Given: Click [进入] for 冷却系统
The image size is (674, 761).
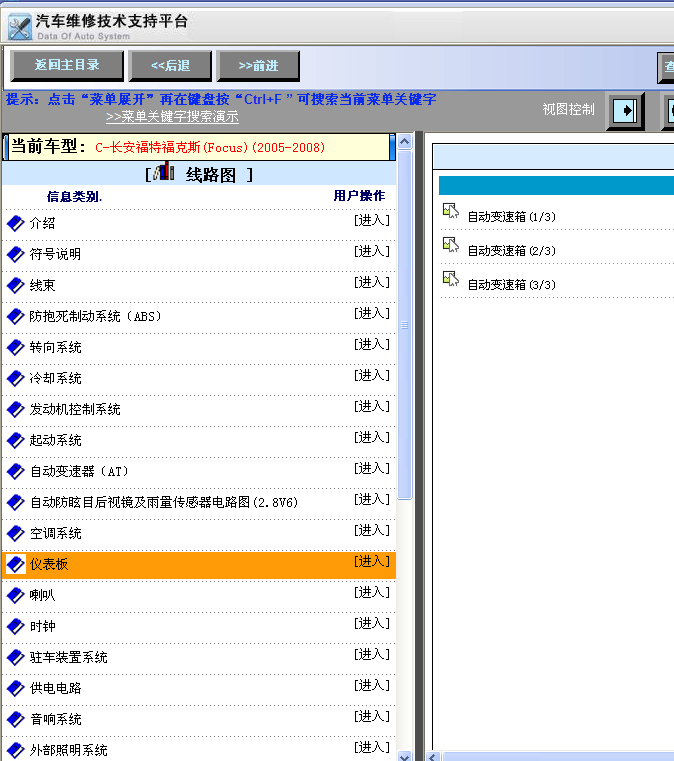Looking at the screenshot, I should coord(372,376).
